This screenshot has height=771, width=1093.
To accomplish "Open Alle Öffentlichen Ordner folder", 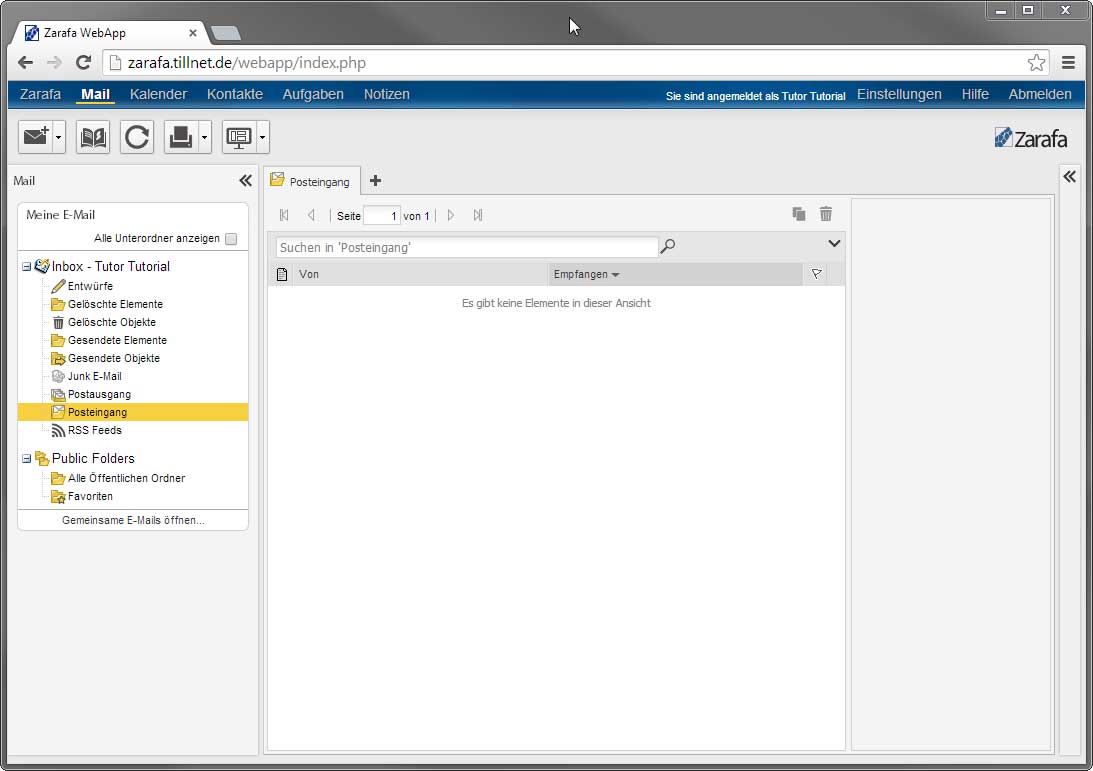I will pos(126,478).
